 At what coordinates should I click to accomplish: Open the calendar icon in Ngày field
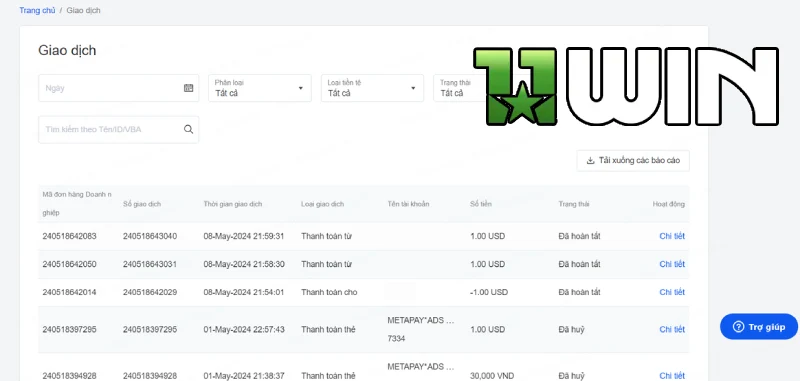click(x=188, y=88)
